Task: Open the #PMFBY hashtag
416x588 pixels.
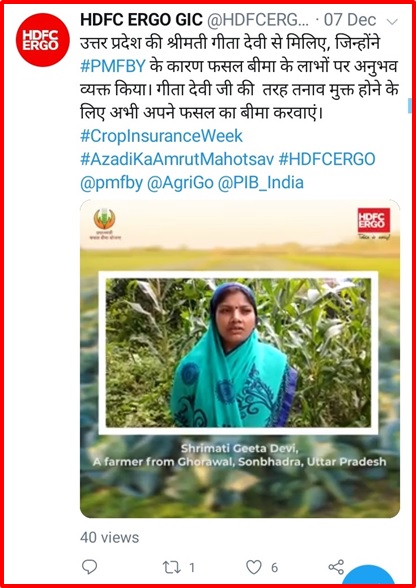Action: point(113,66)
